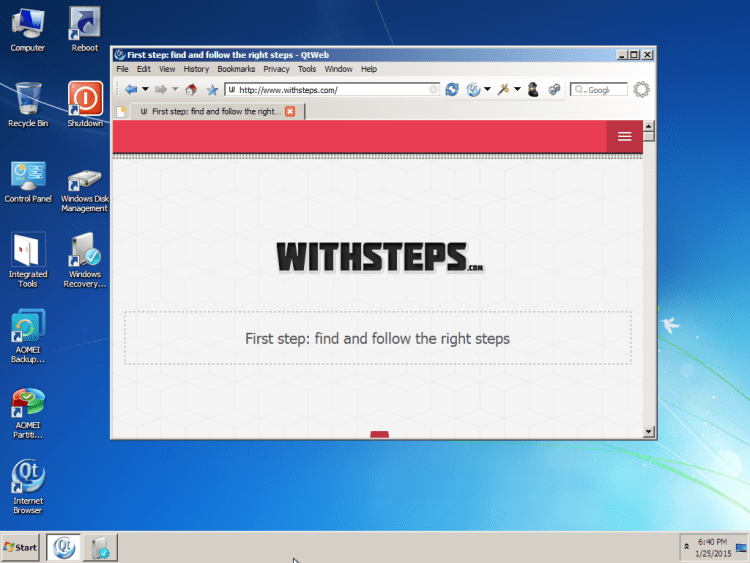This screenshot has width=750, height=563.
Task: Select the Recycle Bin desktop icon
Action: click(x=28, y=105)
